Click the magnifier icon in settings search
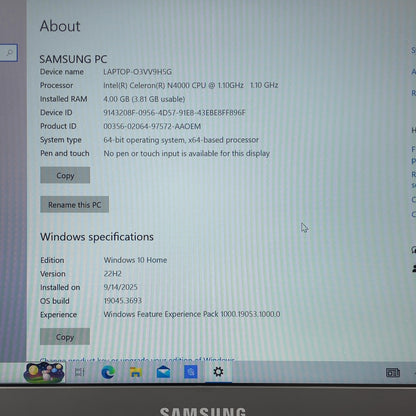This screenshot has width=416, height=416. (x=10, y=52)
